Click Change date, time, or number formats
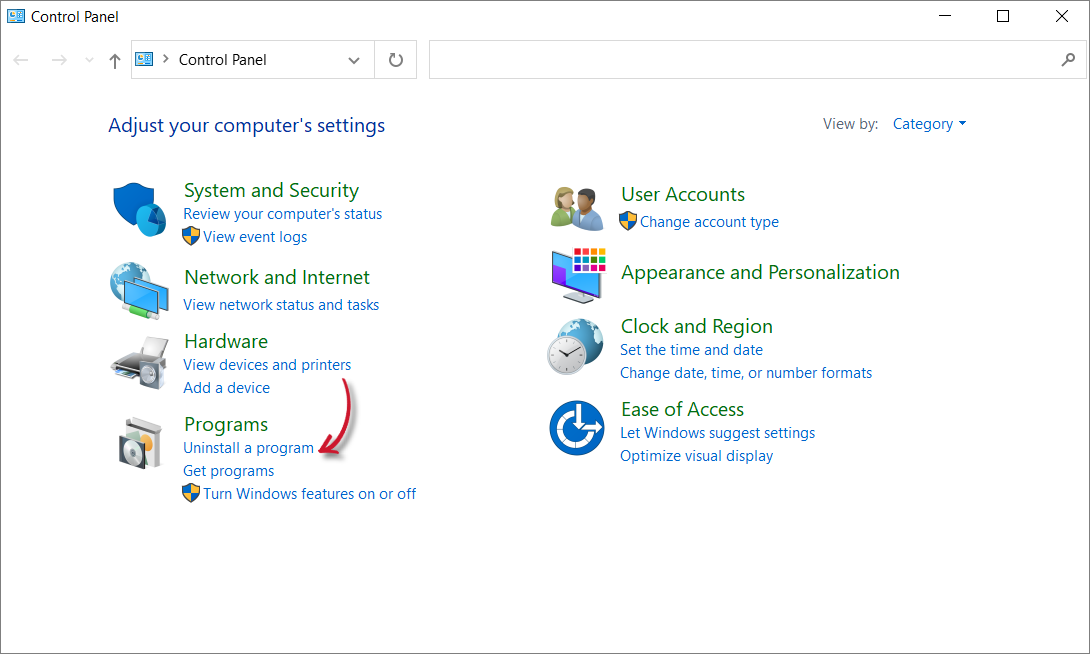 coord(746,373)
